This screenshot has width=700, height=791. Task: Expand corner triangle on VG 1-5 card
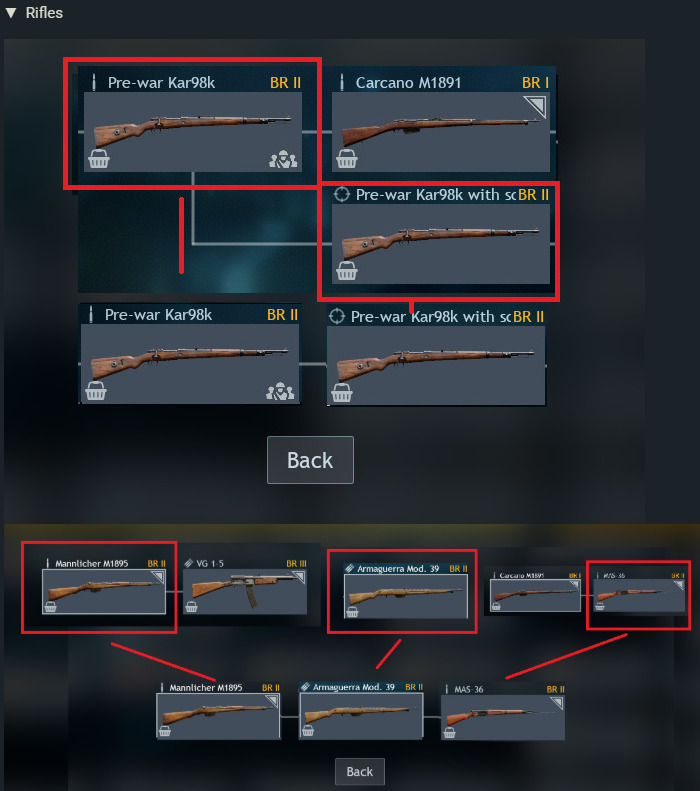(300, 577)
